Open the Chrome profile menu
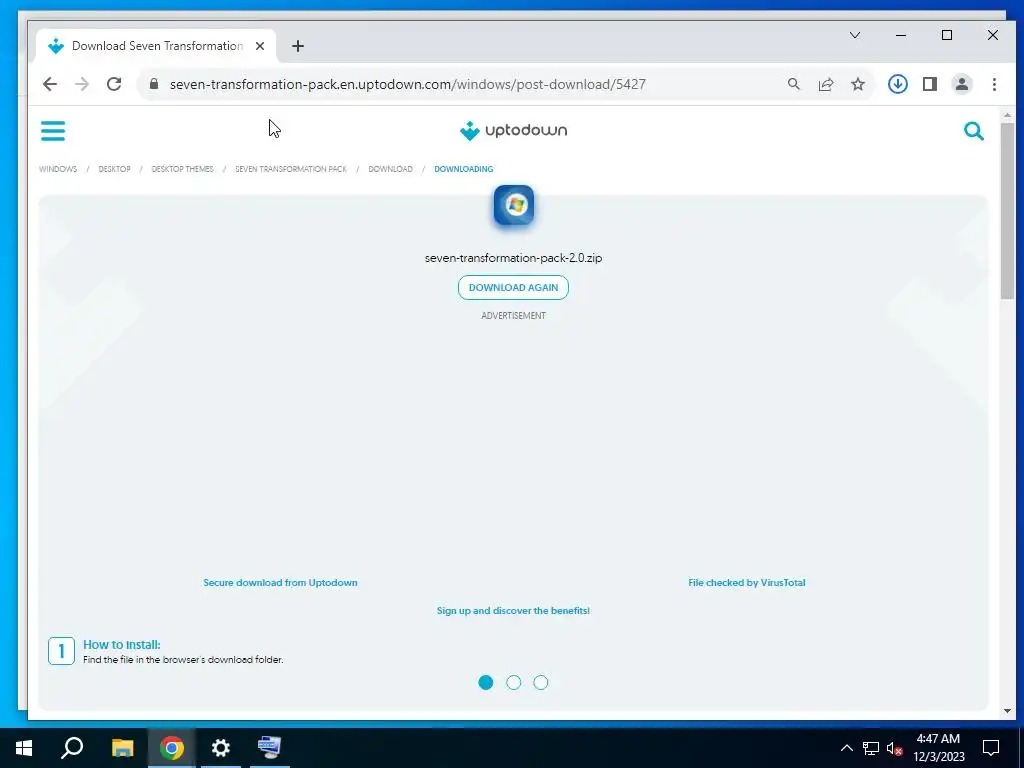The image size is (1024, 768). (x=961, y=84)
